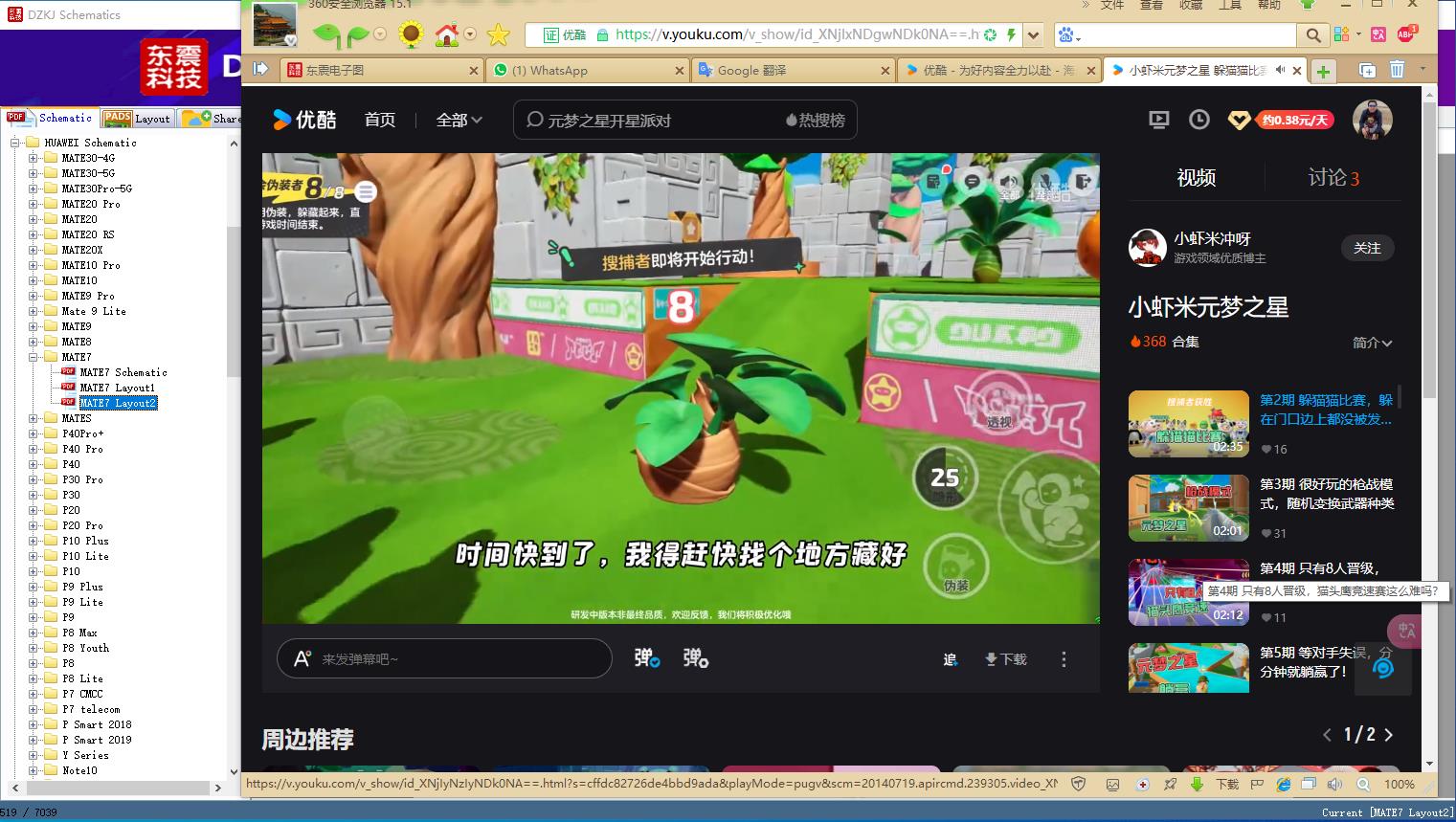Click the blue floating assistant icon
Viewport: 1456px width, 822px height.
(x=1383, y=667)
